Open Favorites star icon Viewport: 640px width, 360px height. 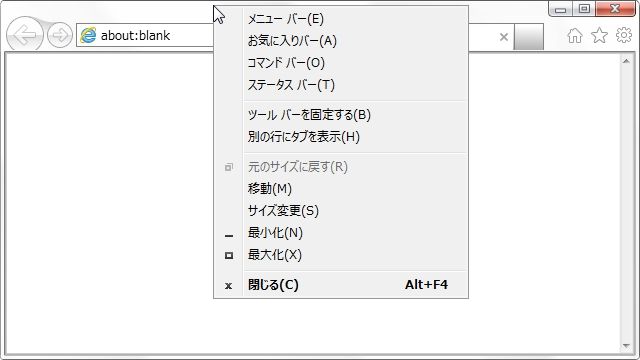click(599, 36)
